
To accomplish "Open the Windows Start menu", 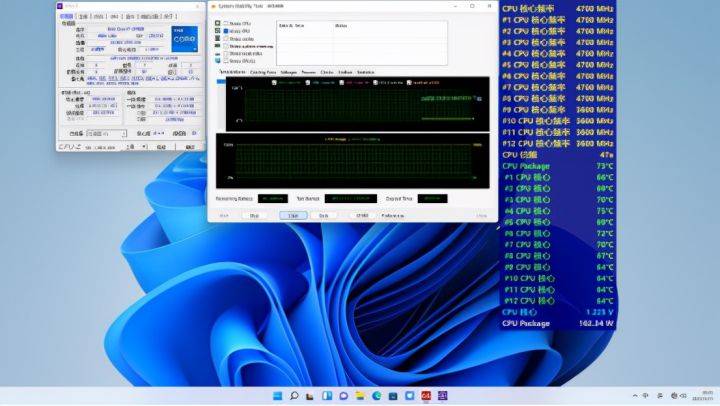I will (x=277, y=396).
